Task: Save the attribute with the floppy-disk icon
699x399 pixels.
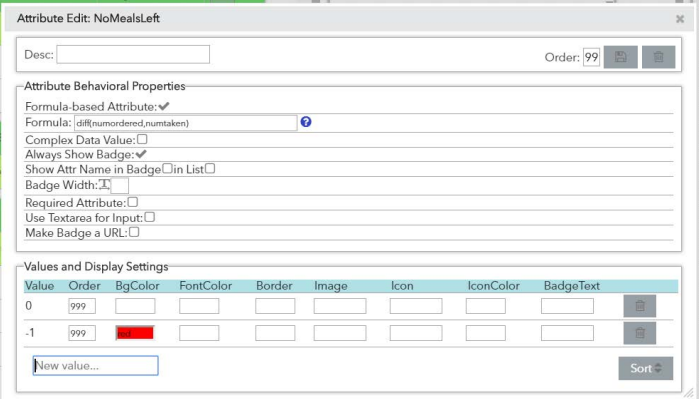Action: pyautogui.click(x=621, y=57)
